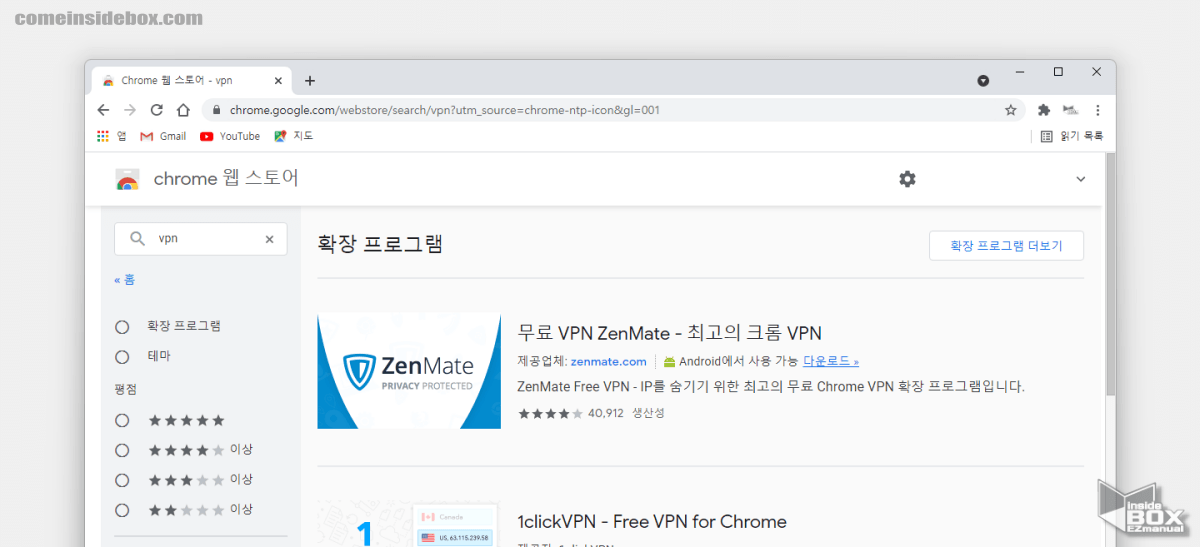
Task: Click the browser address bar URL
Action: 444,110
